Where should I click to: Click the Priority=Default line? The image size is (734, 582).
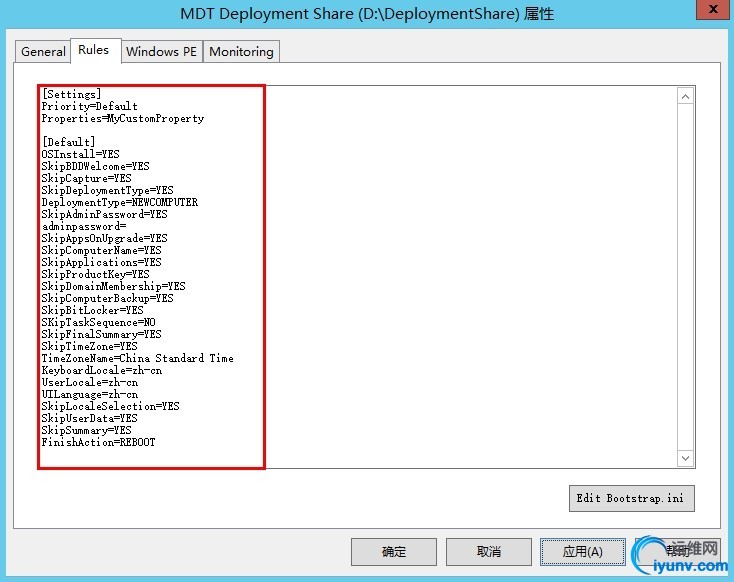tap(89, 106)
